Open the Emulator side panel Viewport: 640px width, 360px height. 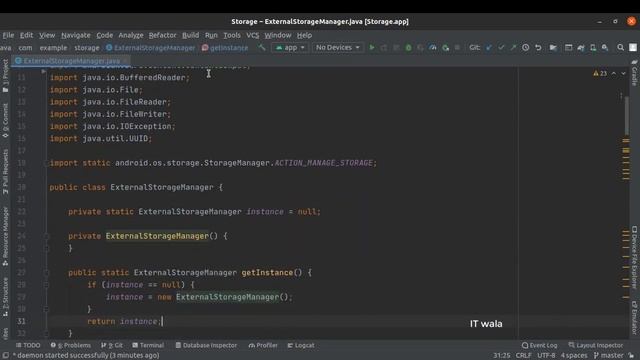pyautogui.click(x=634, y=318)
